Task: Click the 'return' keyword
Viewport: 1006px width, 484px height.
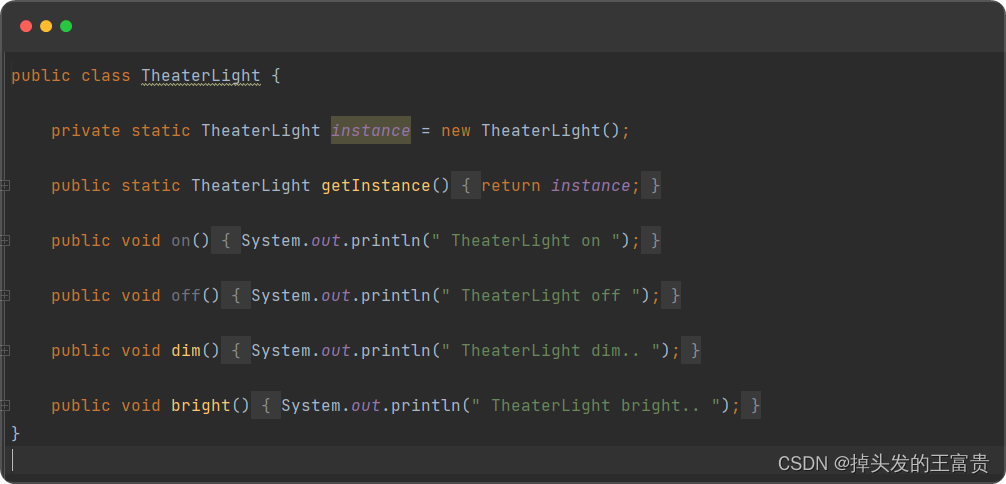Action: [x=511, y=186]
